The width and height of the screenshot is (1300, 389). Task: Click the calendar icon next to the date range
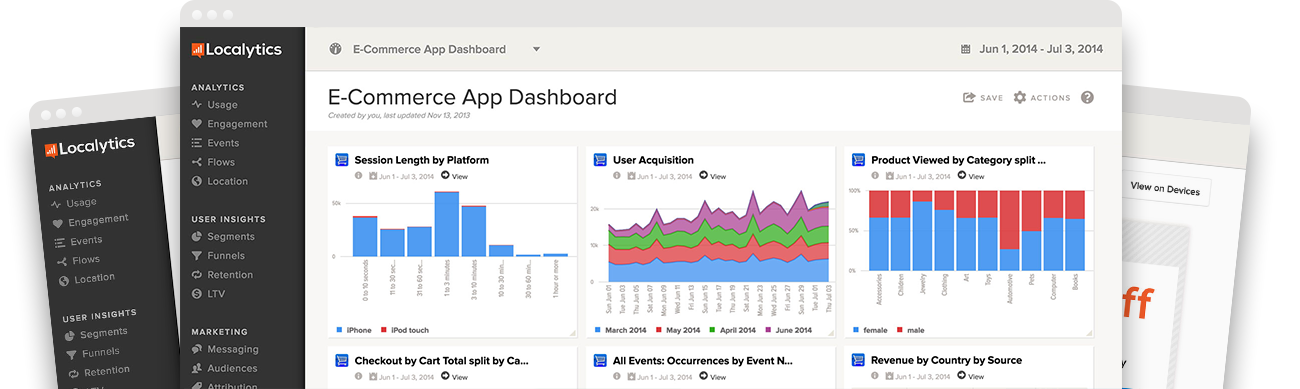point(965,49)
